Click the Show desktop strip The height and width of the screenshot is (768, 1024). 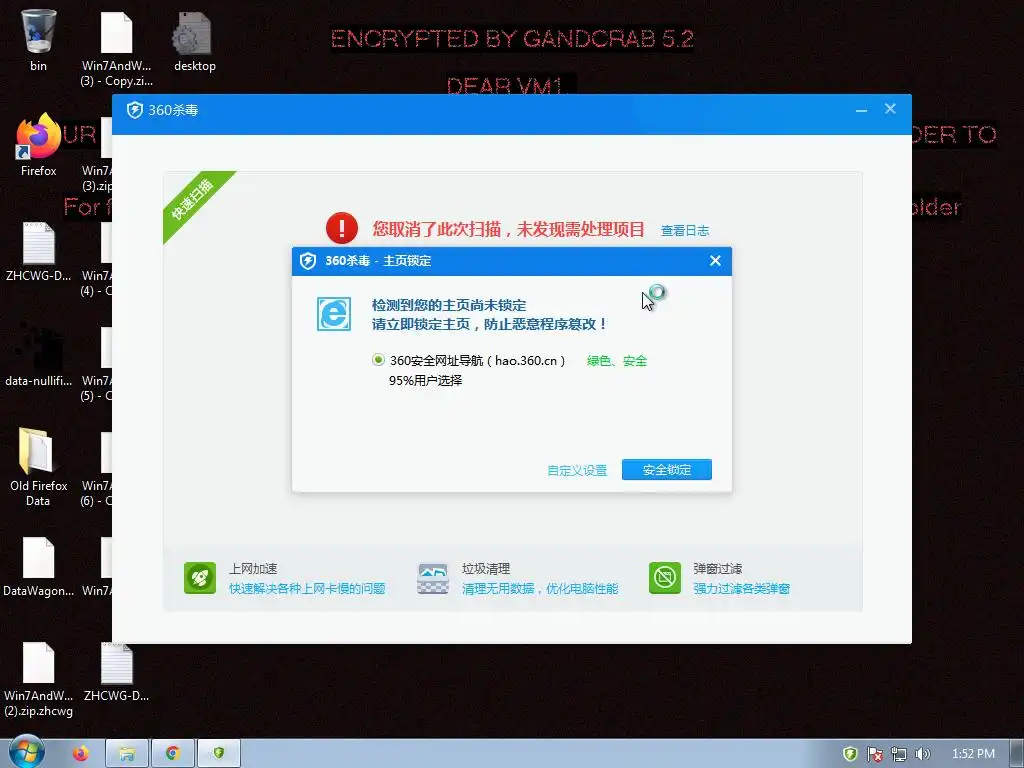click(1017, 754)
